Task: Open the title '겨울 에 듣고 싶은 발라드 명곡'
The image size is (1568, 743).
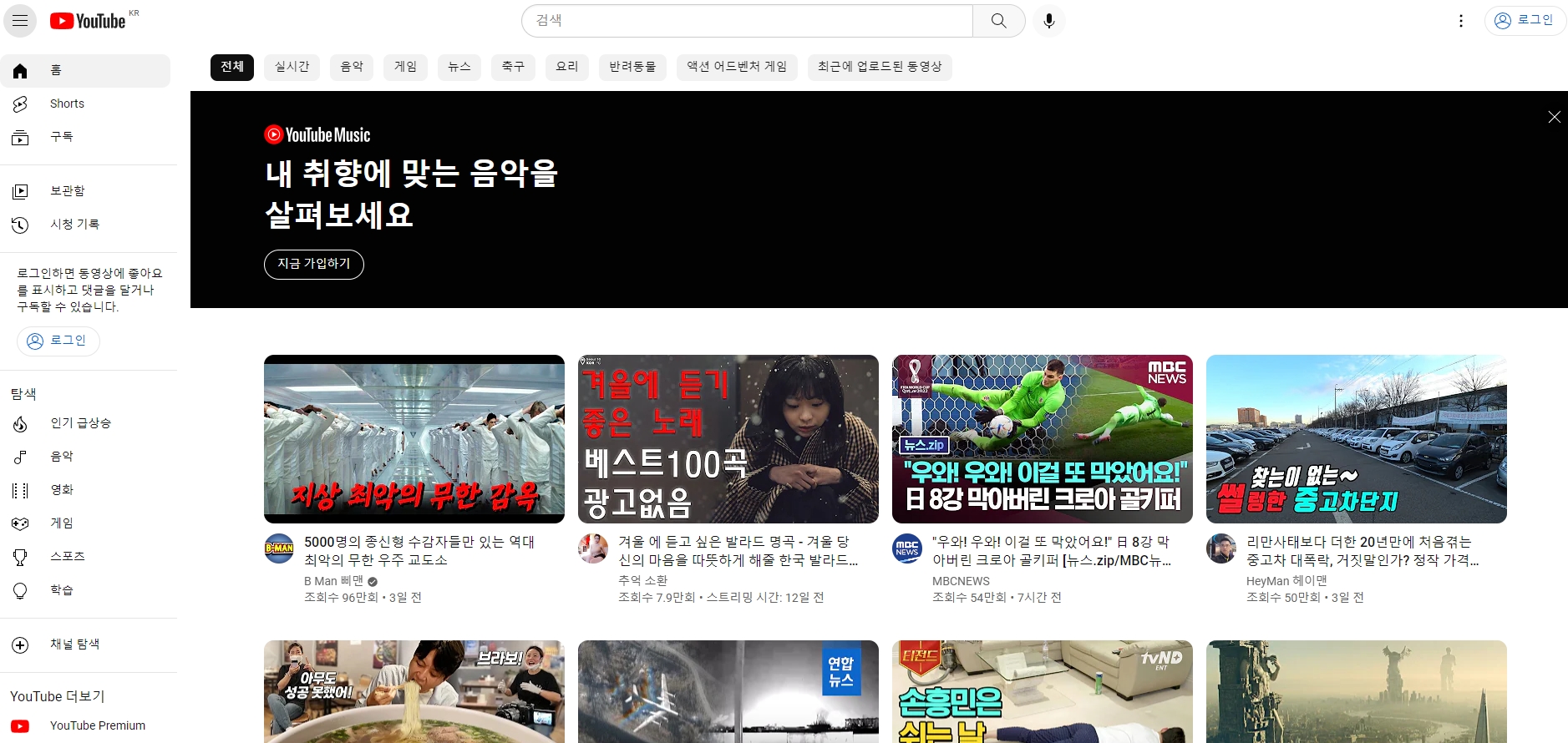Action: click(738, 551)
